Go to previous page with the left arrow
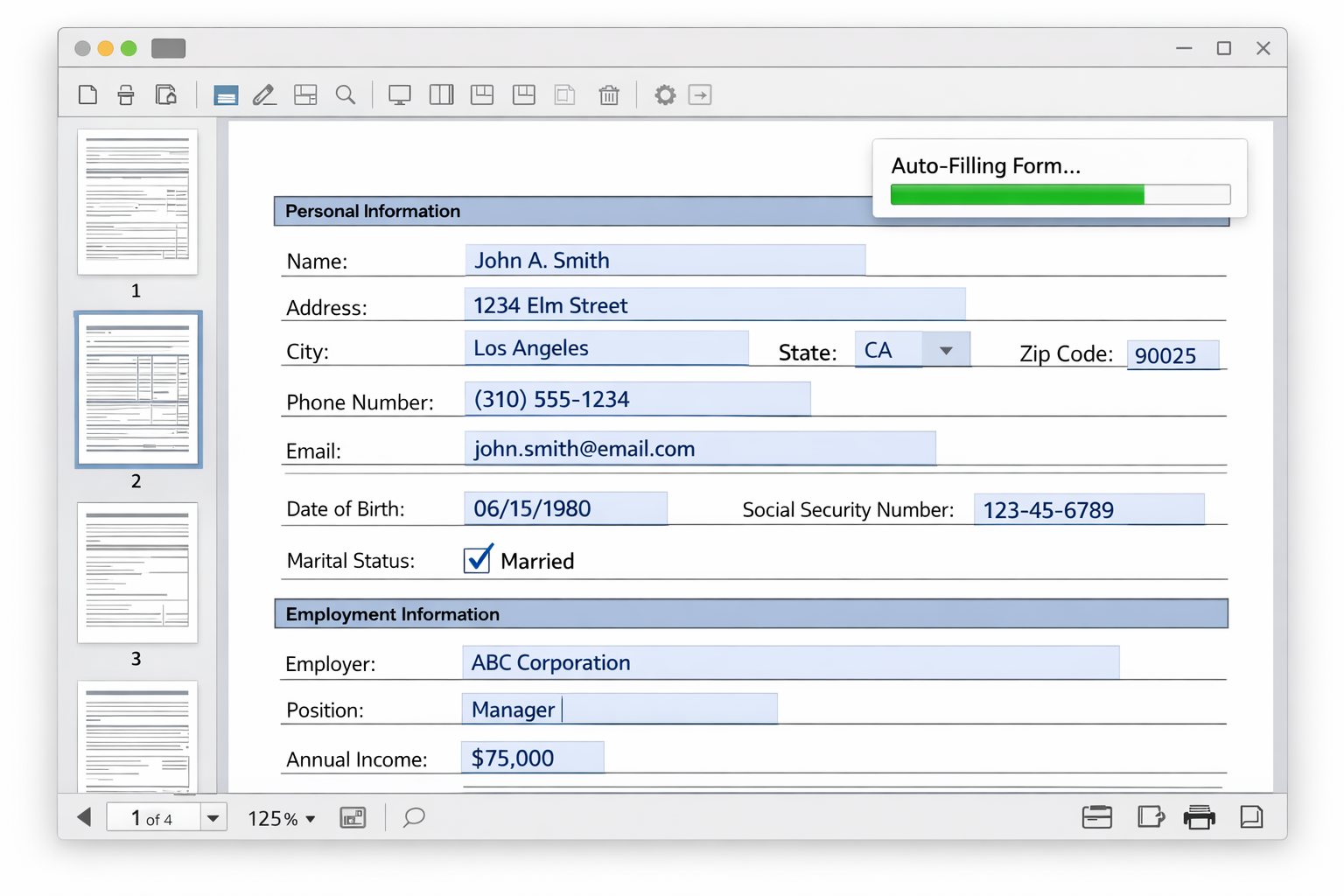Screen dimensions: 1344x896 (84, 817)
